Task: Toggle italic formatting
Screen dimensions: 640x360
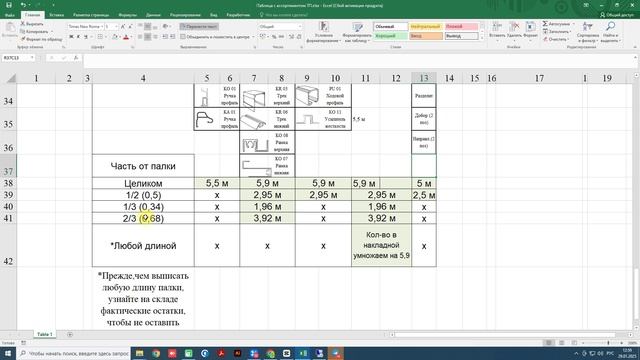Action: tap(78, 37)
